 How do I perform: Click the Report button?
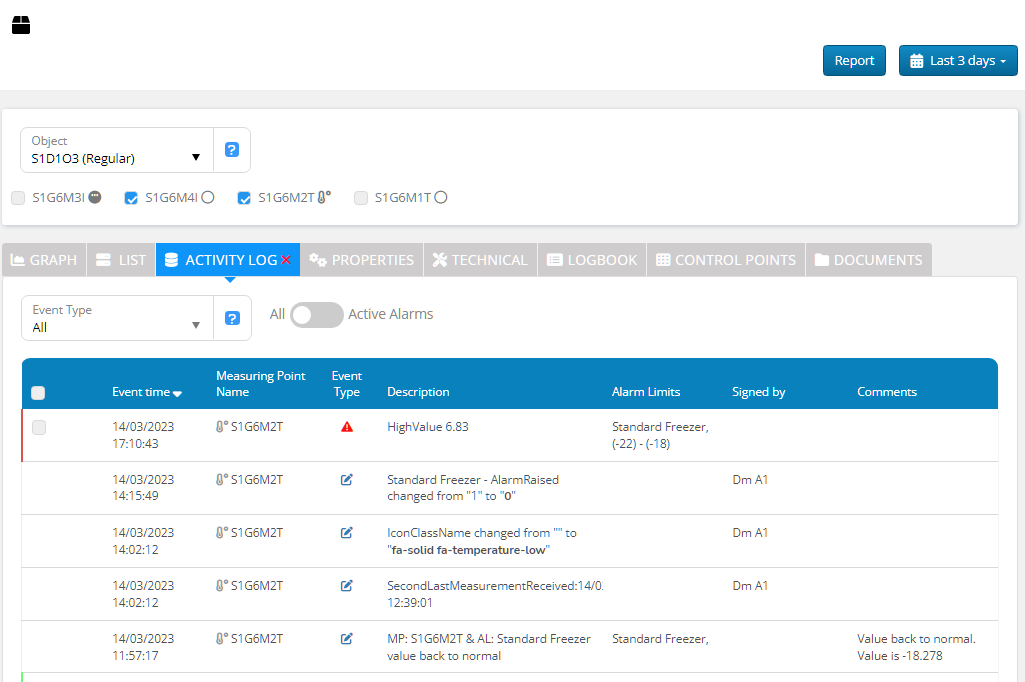click(854, 61)
